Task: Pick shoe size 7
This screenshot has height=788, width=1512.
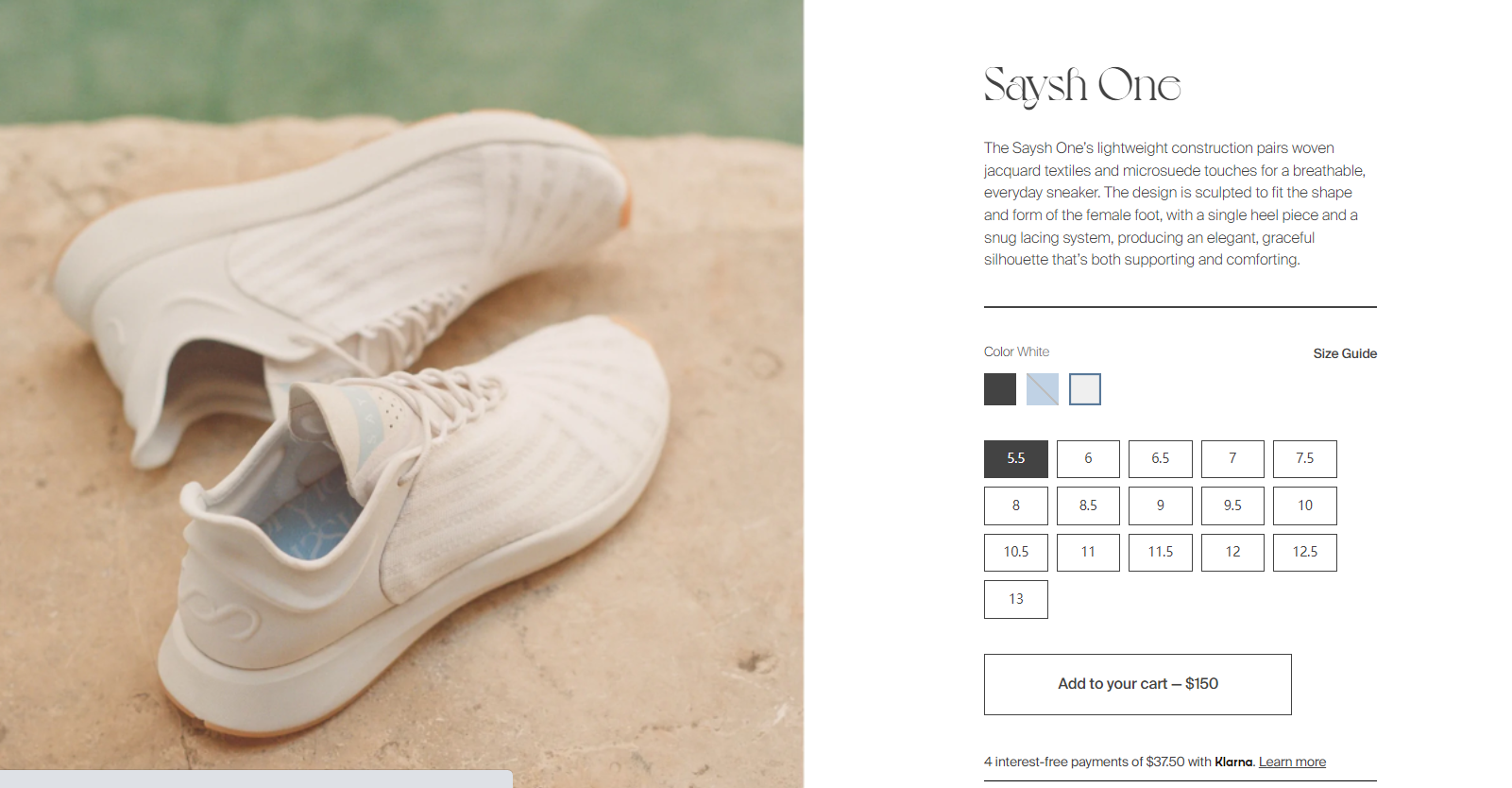Action: [x=1232, y=458]
